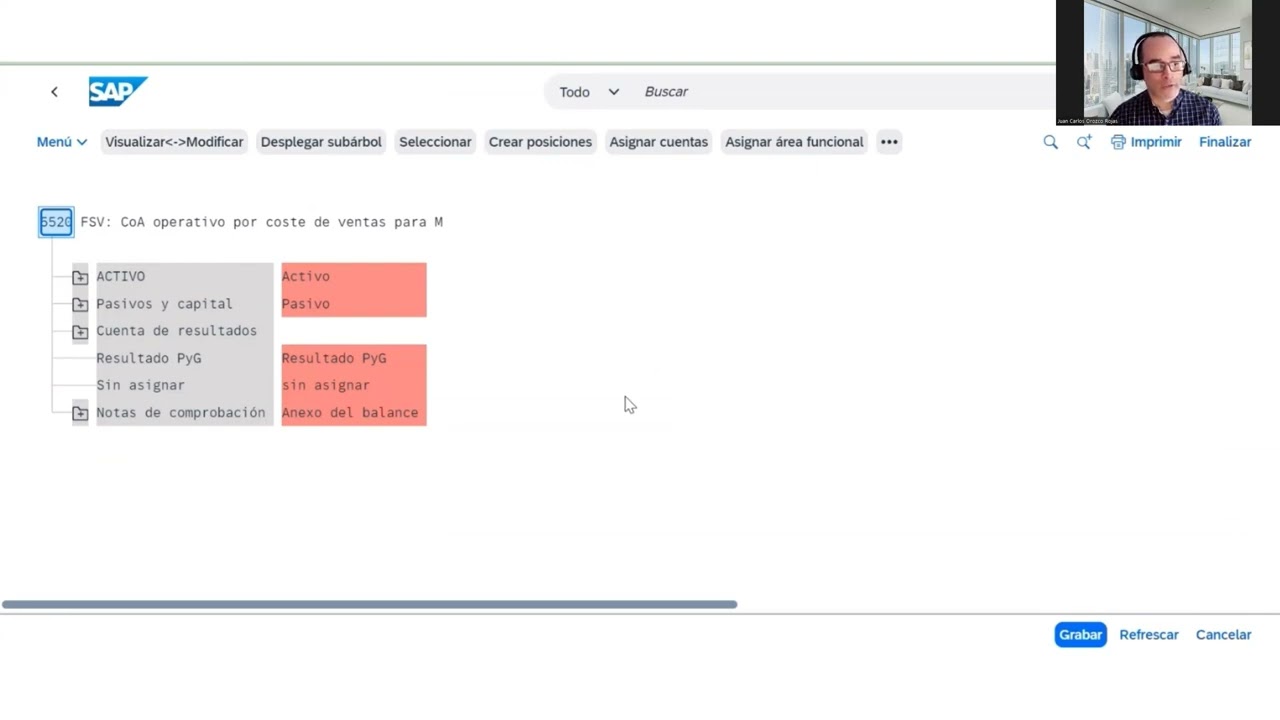Toggle Visualizar<->Modificar mode
This screenshot has width=1280, height=720.
(174, 142)
